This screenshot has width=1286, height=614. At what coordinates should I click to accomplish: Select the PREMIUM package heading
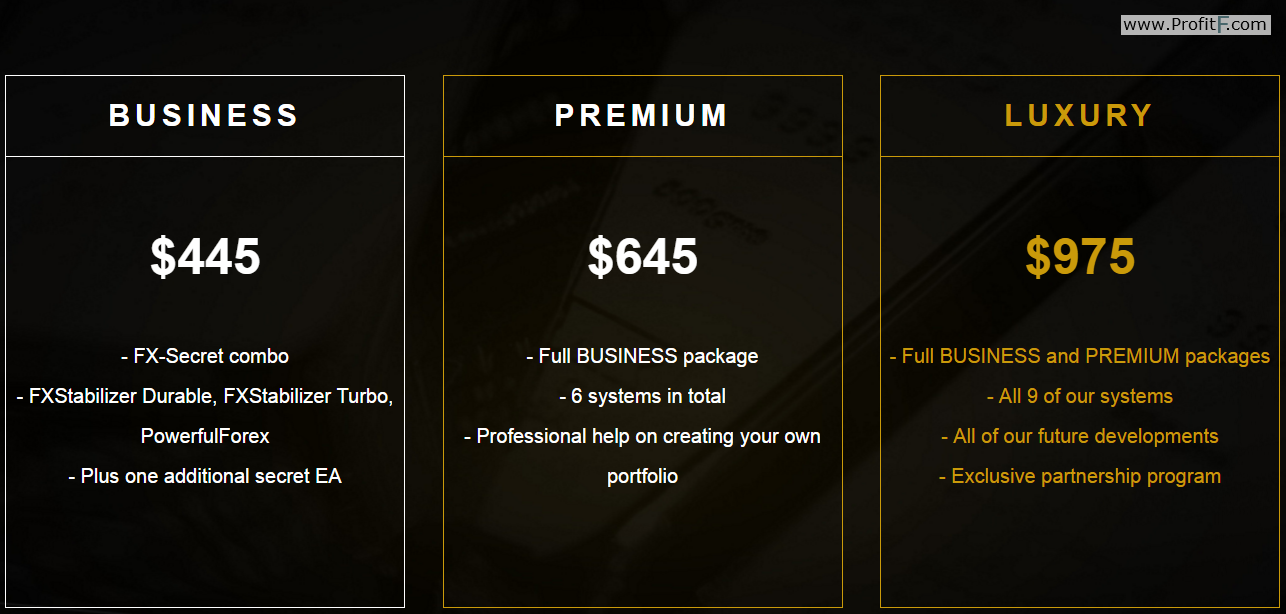tap(642, 116)
